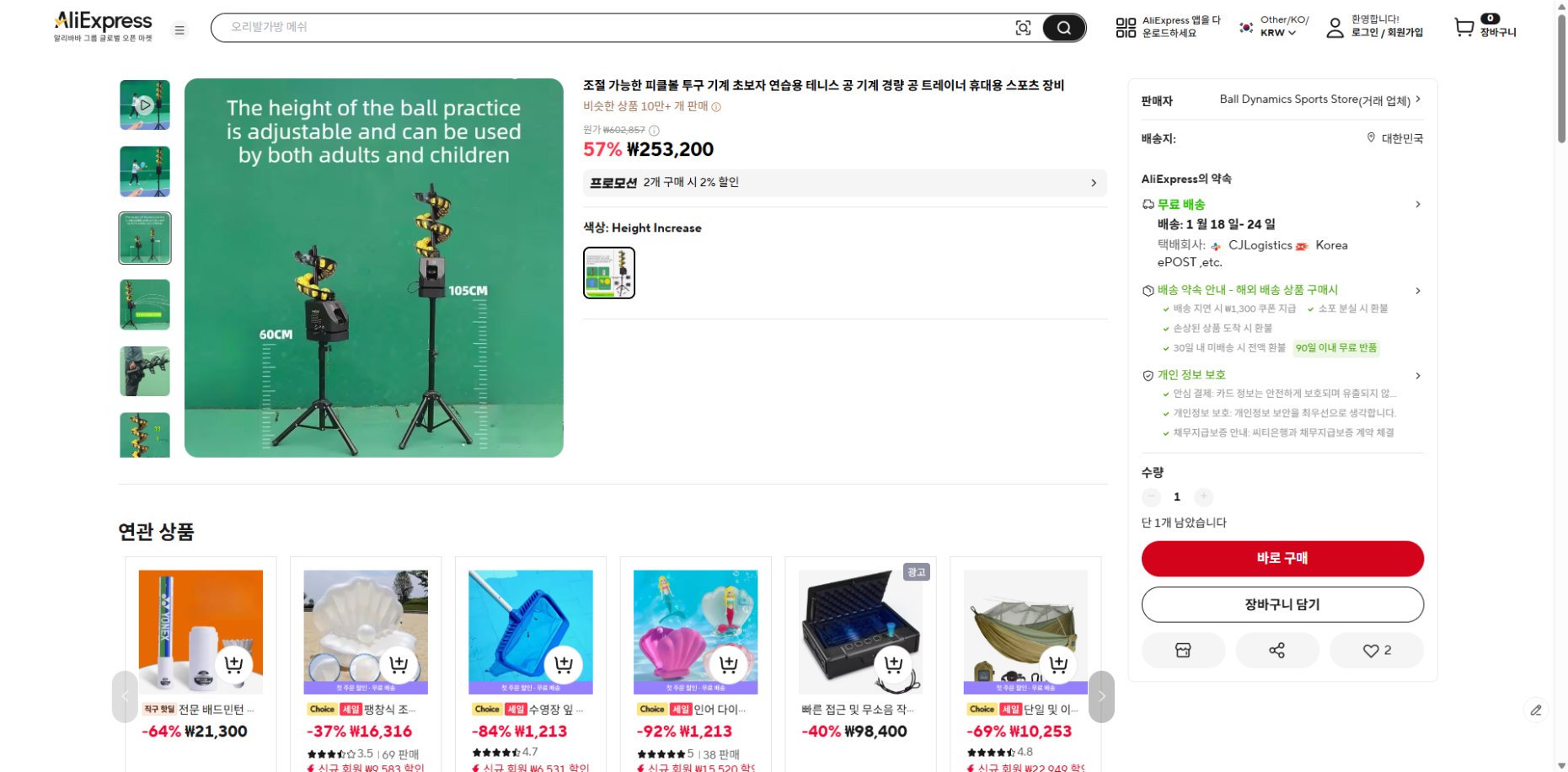Click the share icon button

point(1276,650)
